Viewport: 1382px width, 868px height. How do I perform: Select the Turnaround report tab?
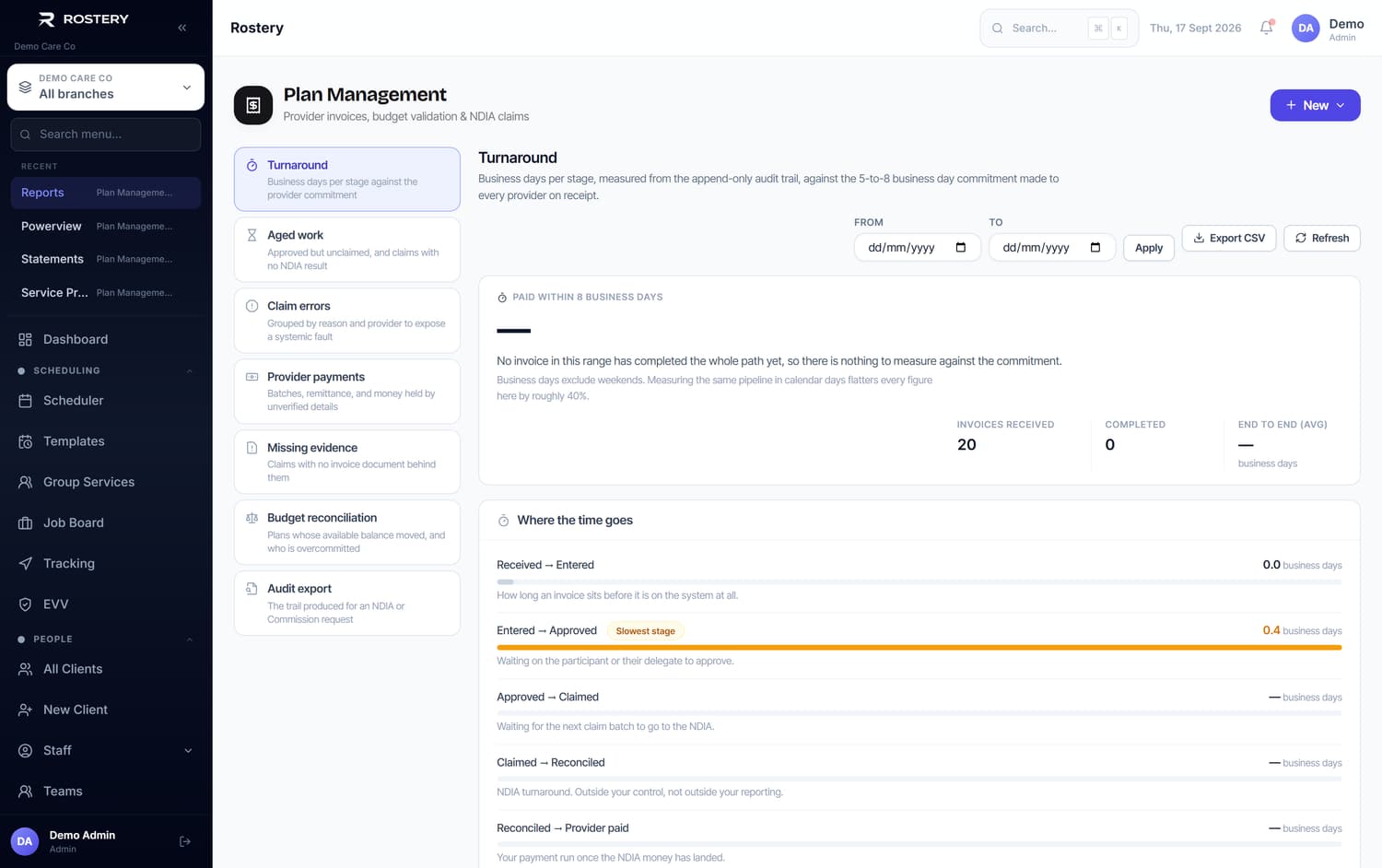(x=347, y=180)
